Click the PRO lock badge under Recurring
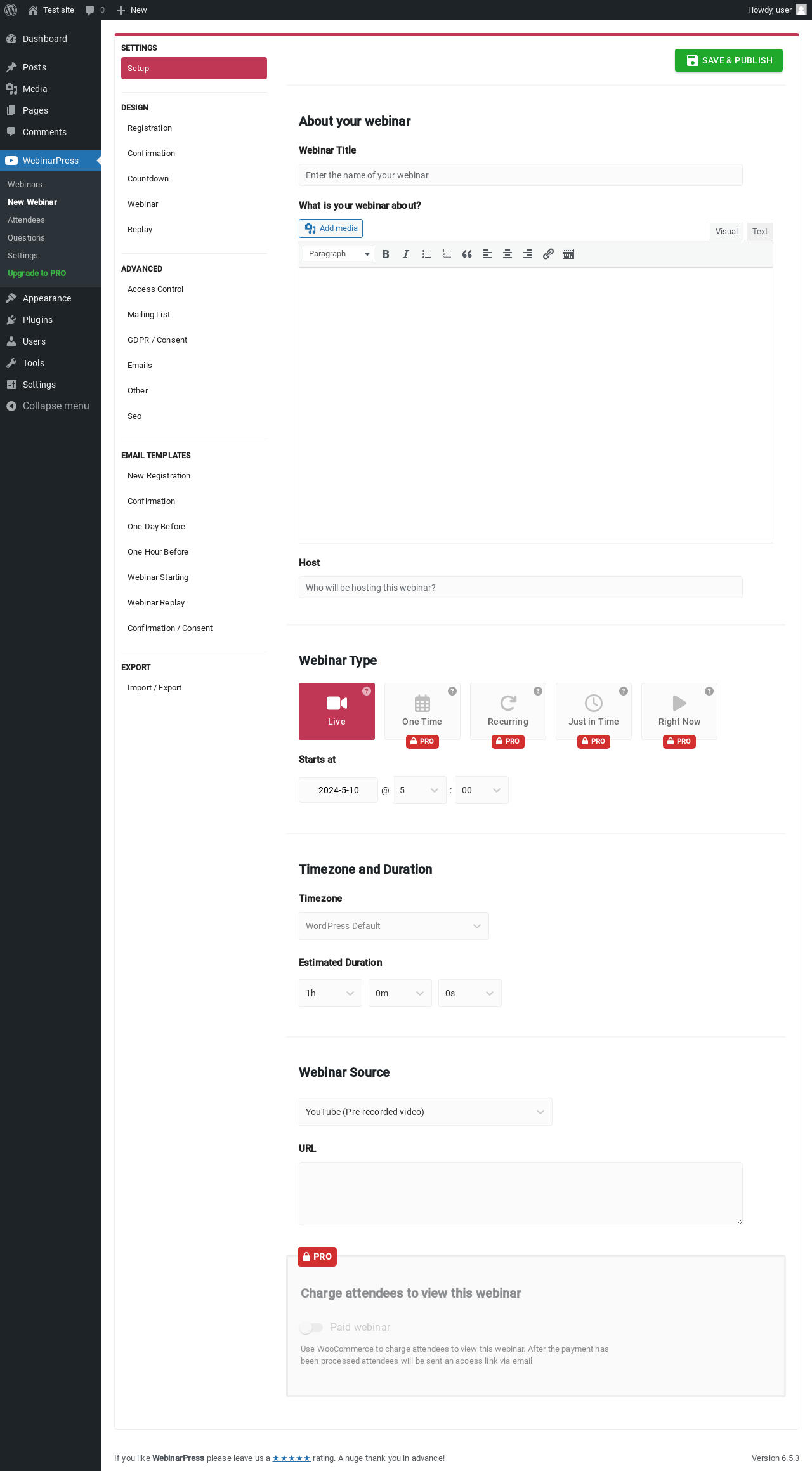Screen dimensions: 812x1471 tap(508, 741)
